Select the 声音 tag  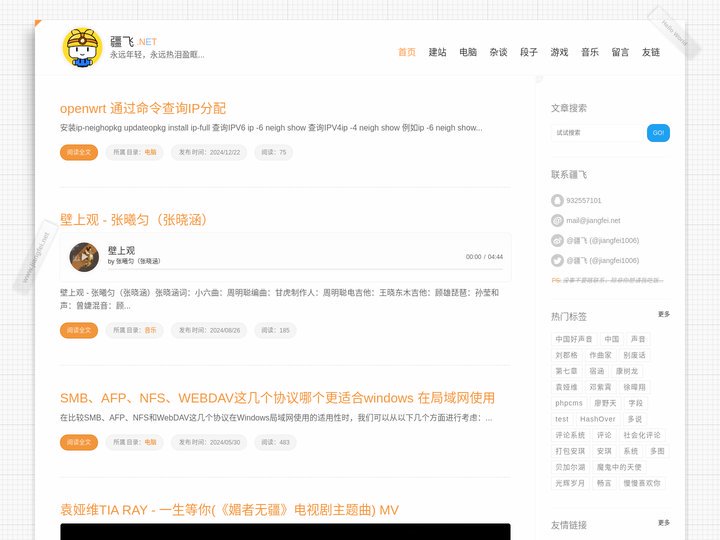click(x=638, y=339)
